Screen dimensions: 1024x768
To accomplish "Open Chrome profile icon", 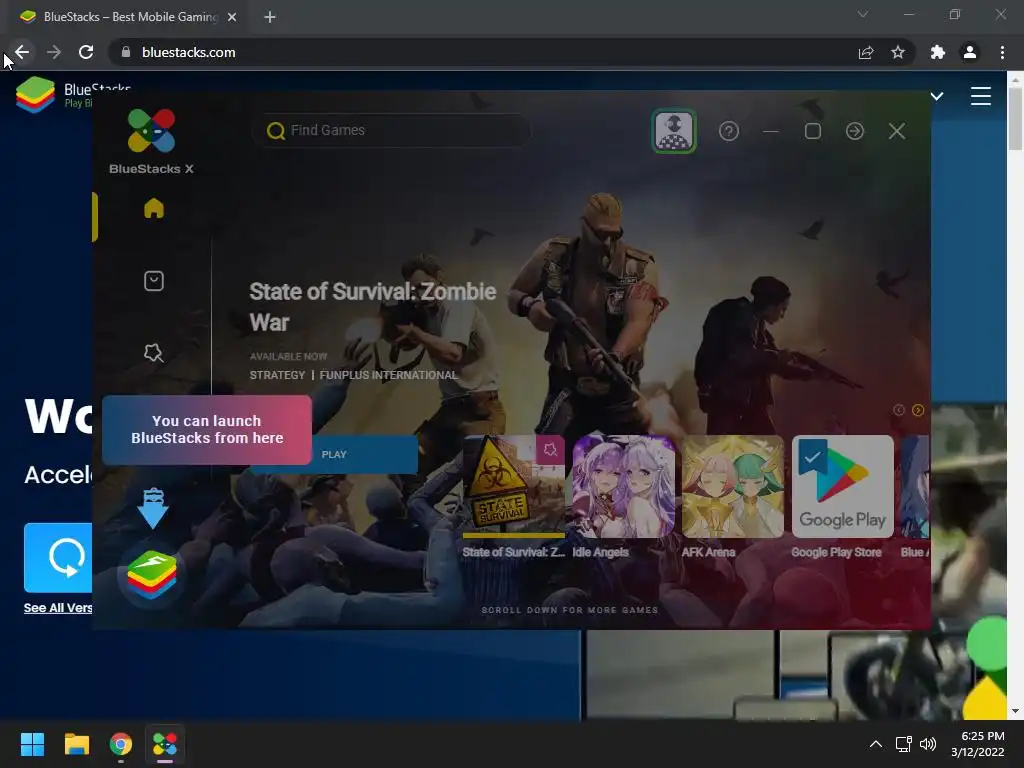I will [970, 52].
